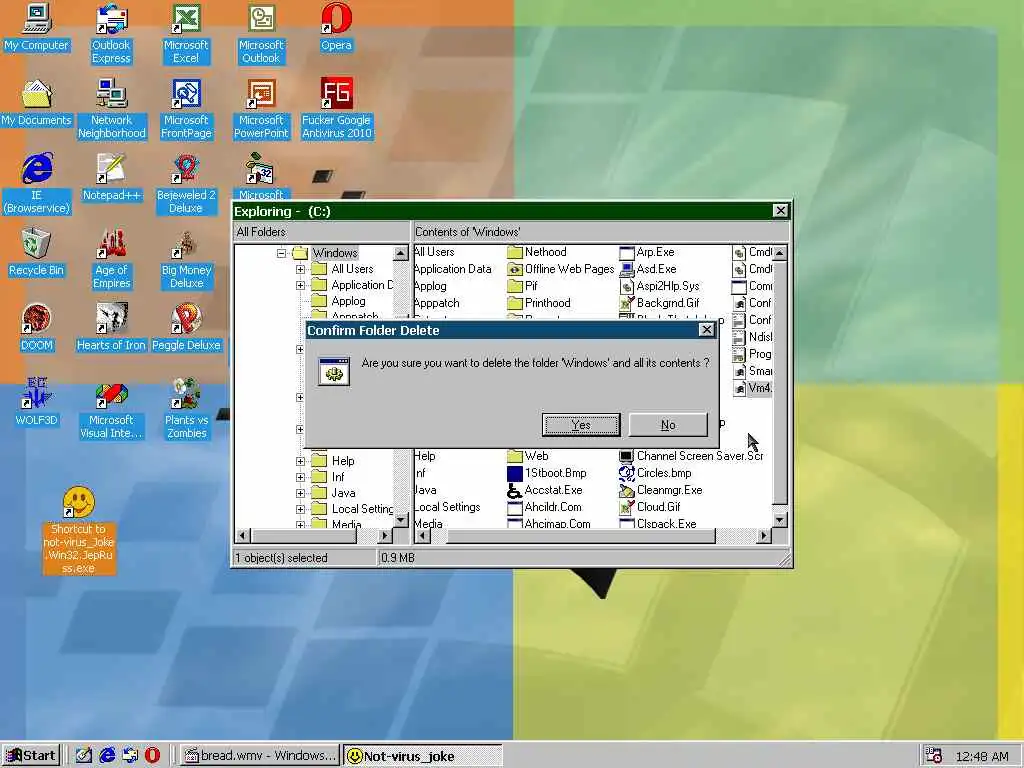Launch the Microsoft PowerPoint shortcut
The image size is (1024, 768).
click(261, 109)
